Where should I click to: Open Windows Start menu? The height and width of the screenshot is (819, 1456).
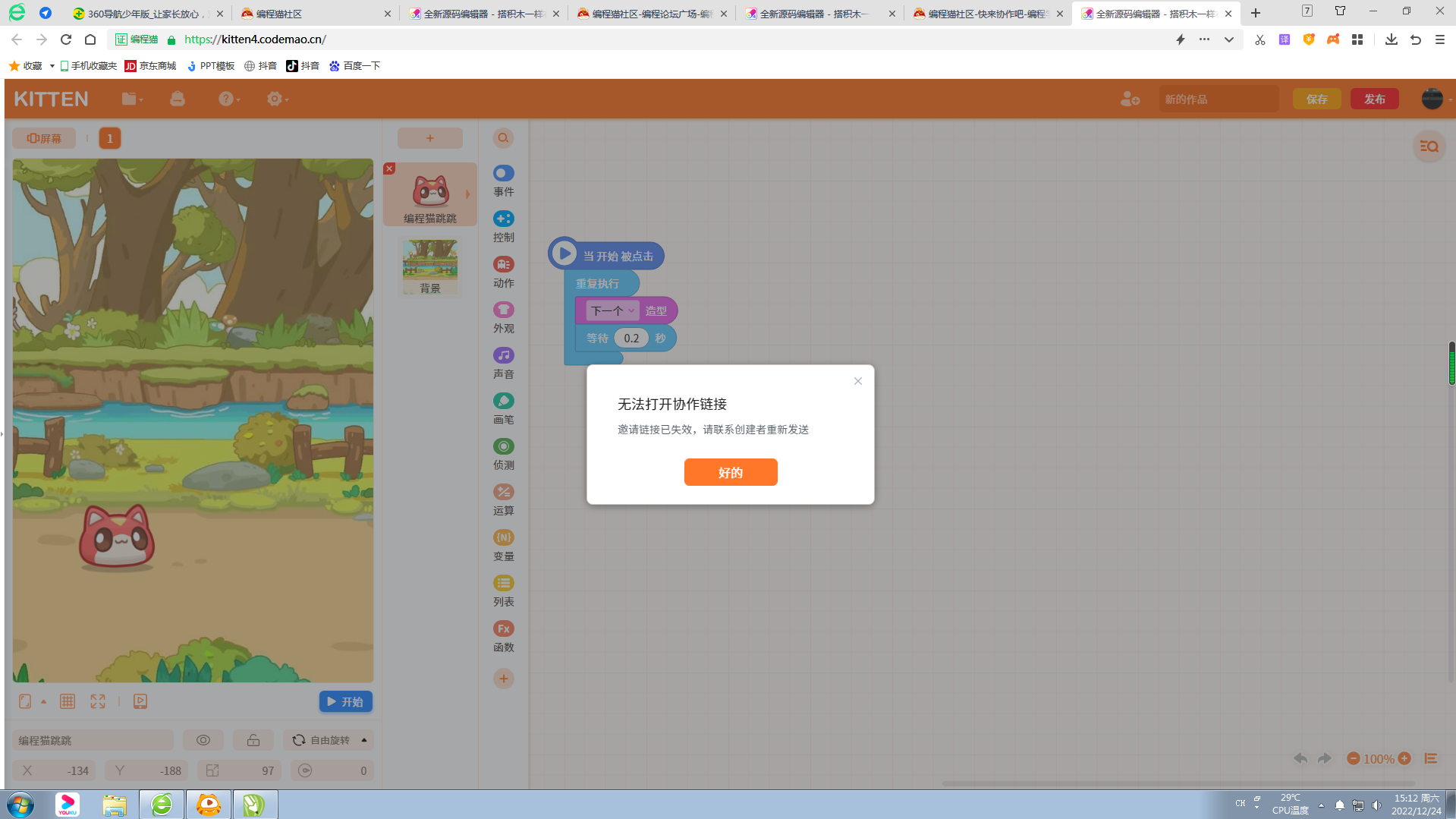click(20, 805)
